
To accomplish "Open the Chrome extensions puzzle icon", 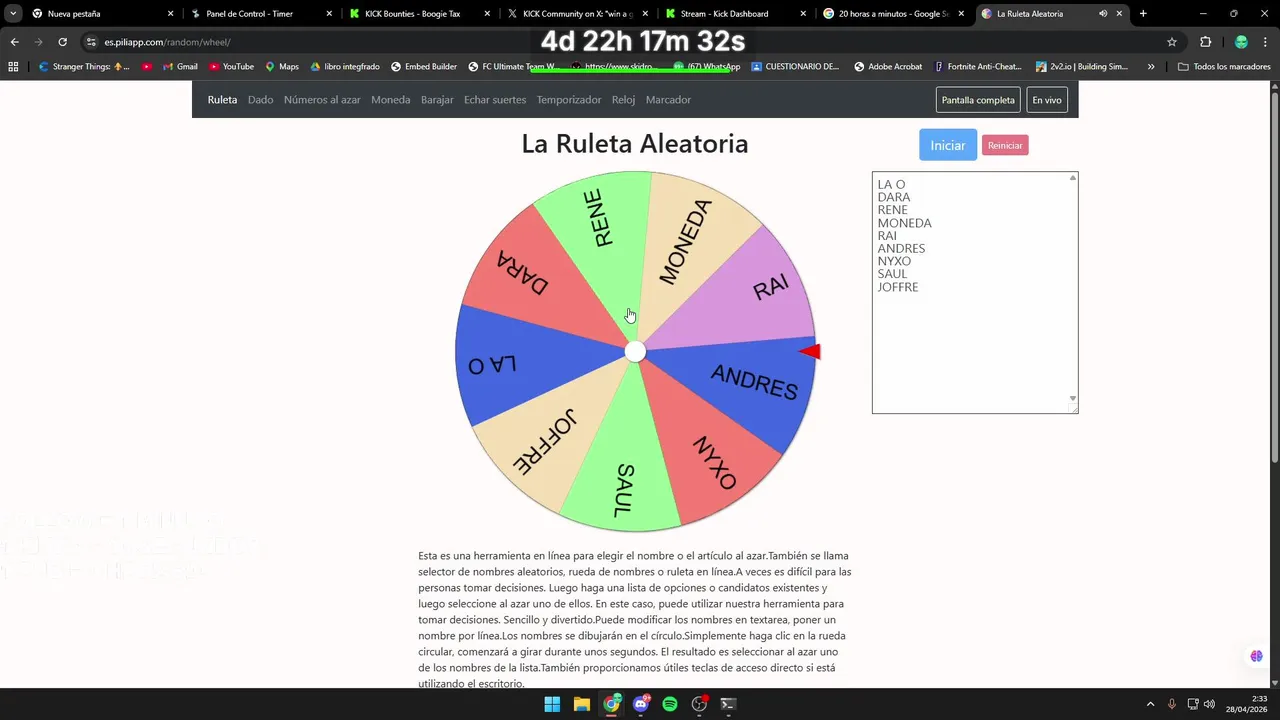I will 1205,42.
